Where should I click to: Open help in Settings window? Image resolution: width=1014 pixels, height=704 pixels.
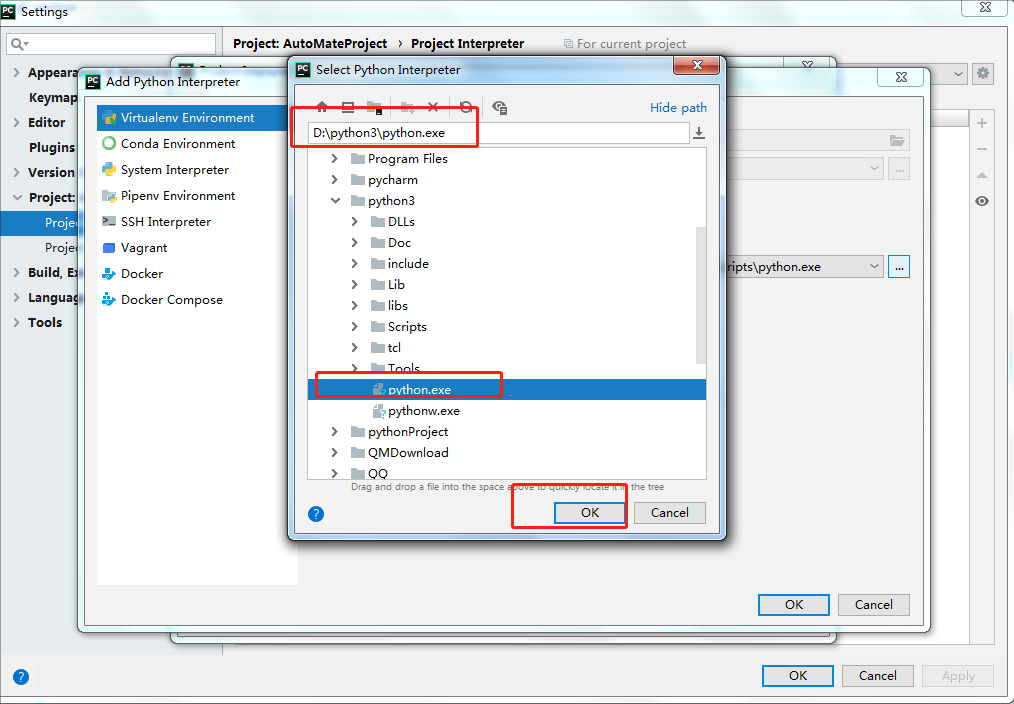[x=21, y=677]
